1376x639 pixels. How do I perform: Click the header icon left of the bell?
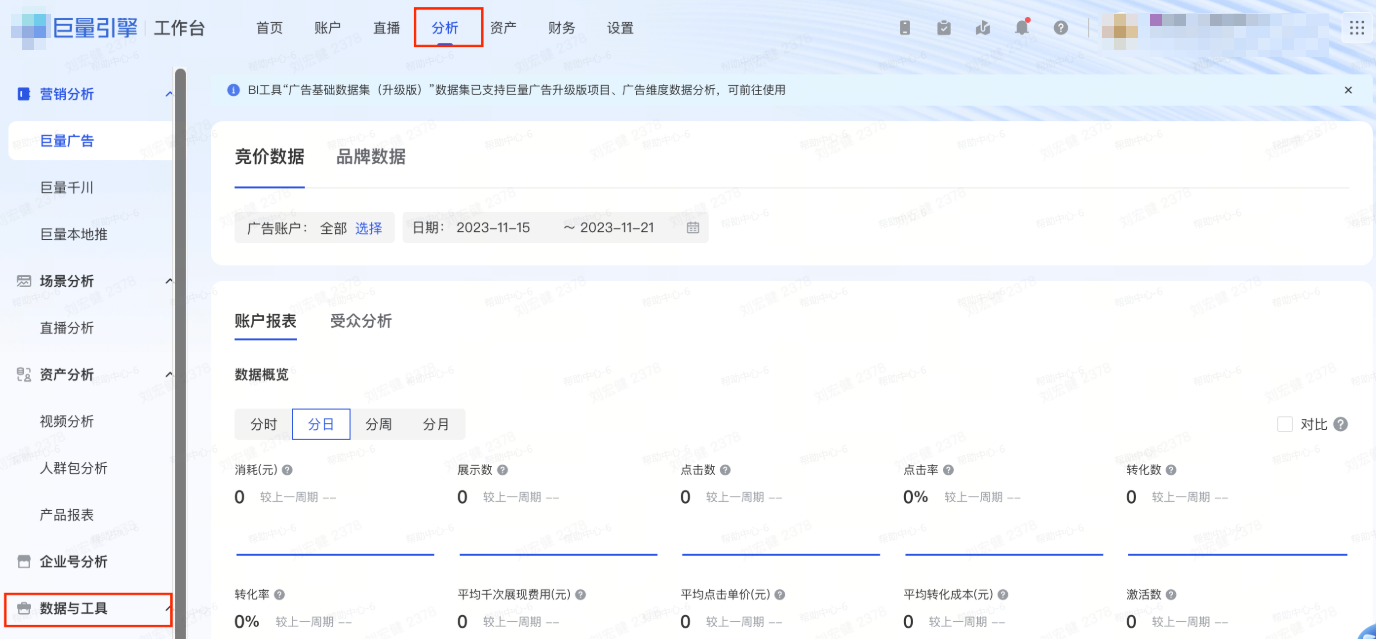983,28
